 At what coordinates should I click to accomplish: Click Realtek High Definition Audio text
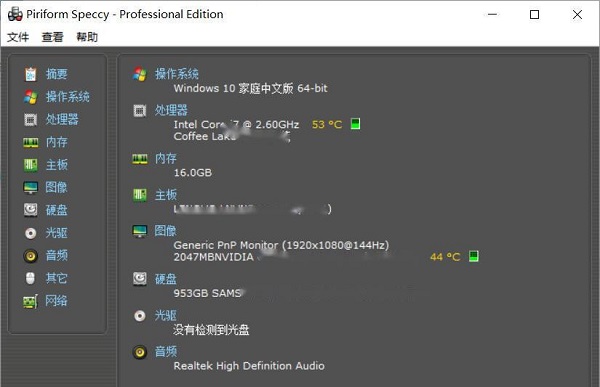coord(249,366)
